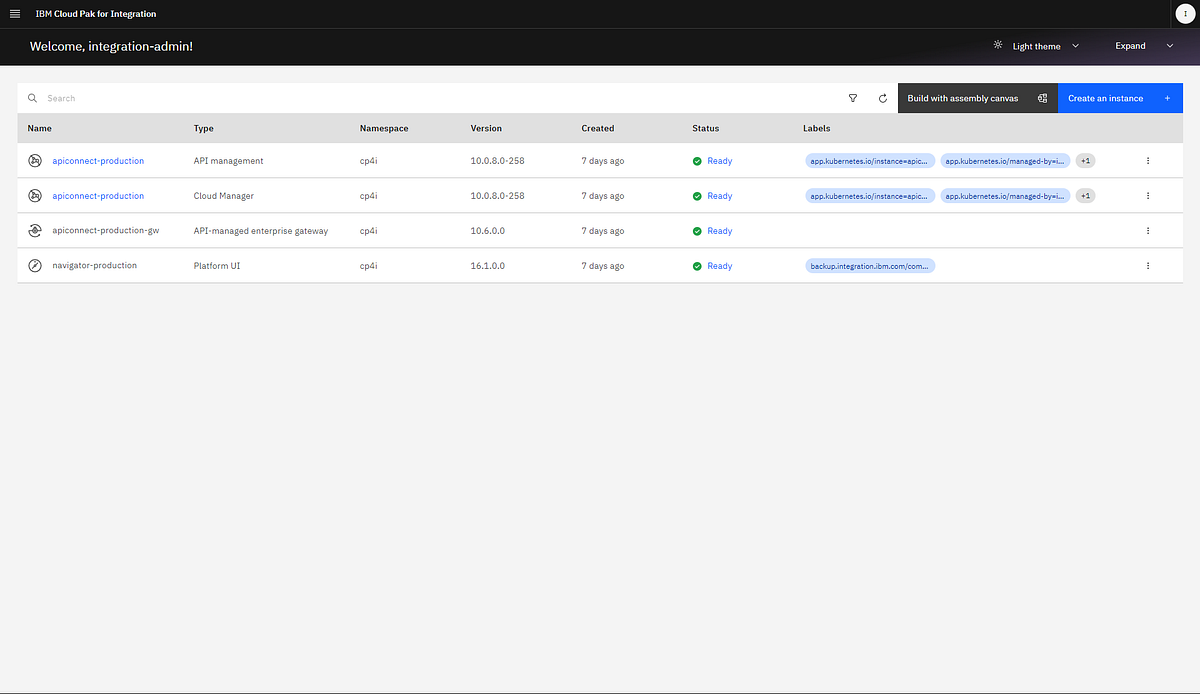Click the API management instance type icon
This screenshot has width=1200, height=694.
coord(35,160)
